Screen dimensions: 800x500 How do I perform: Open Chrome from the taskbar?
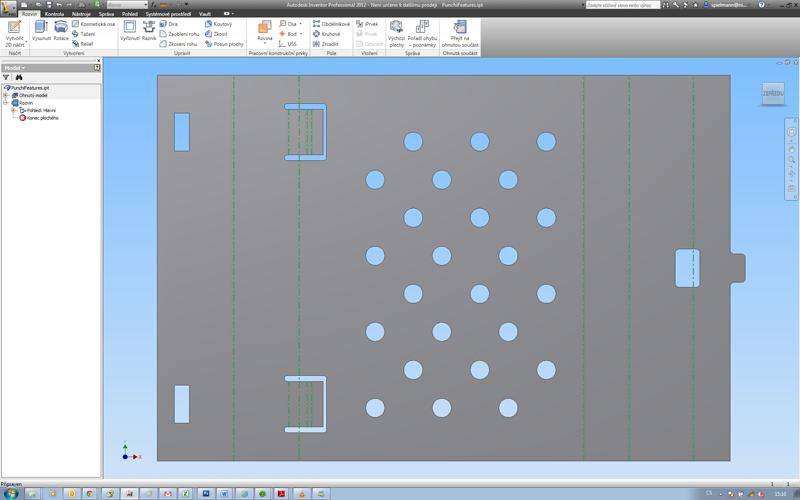(89, 493)
